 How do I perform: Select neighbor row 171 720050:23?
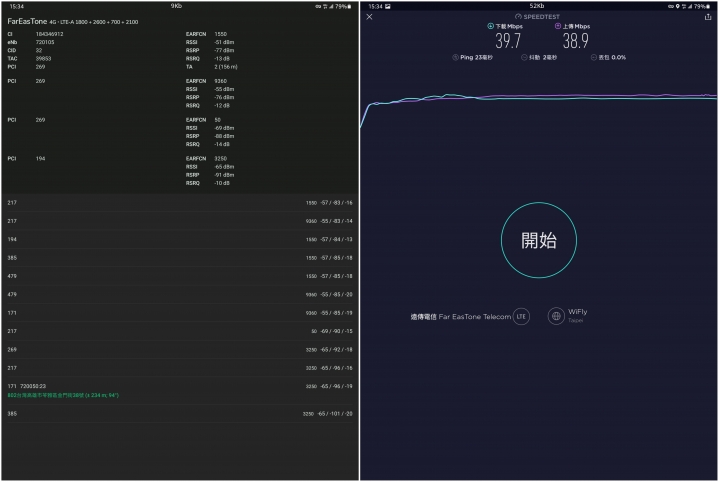click(180, 390)
